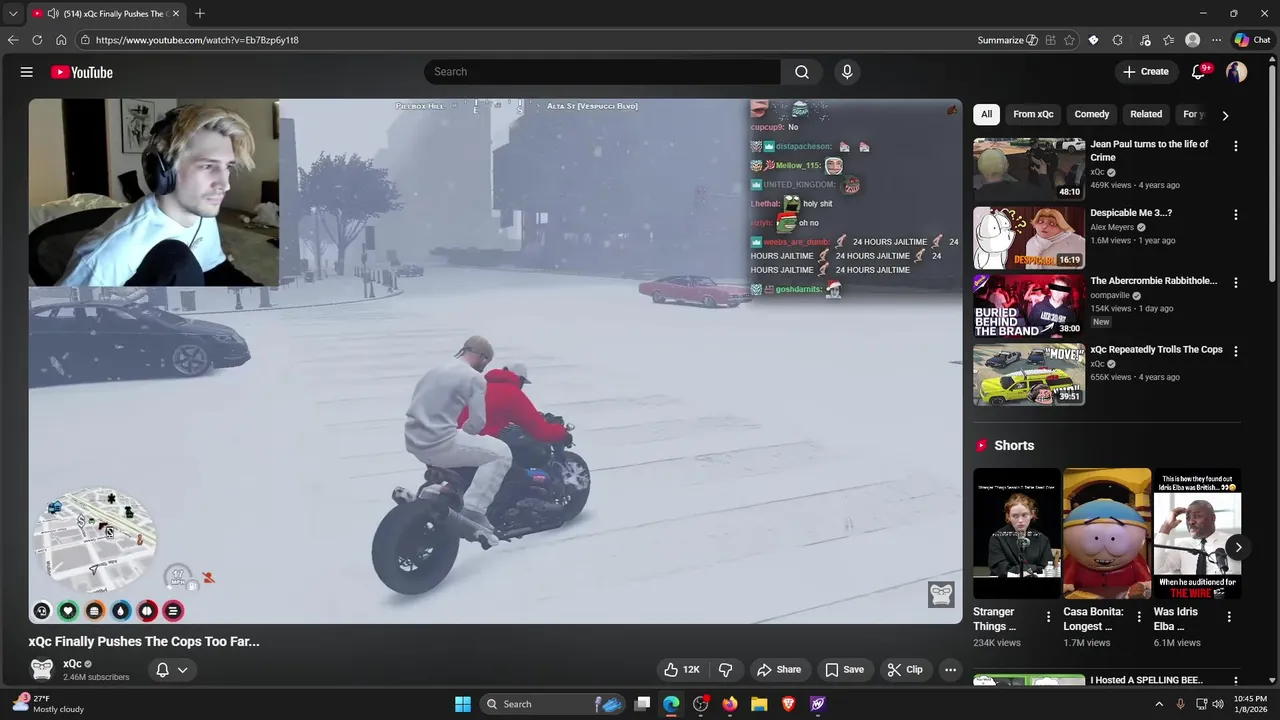1280x720 pixels.
Task: Open Favorites list icon in toolbar
Action: click(1168, 40)
